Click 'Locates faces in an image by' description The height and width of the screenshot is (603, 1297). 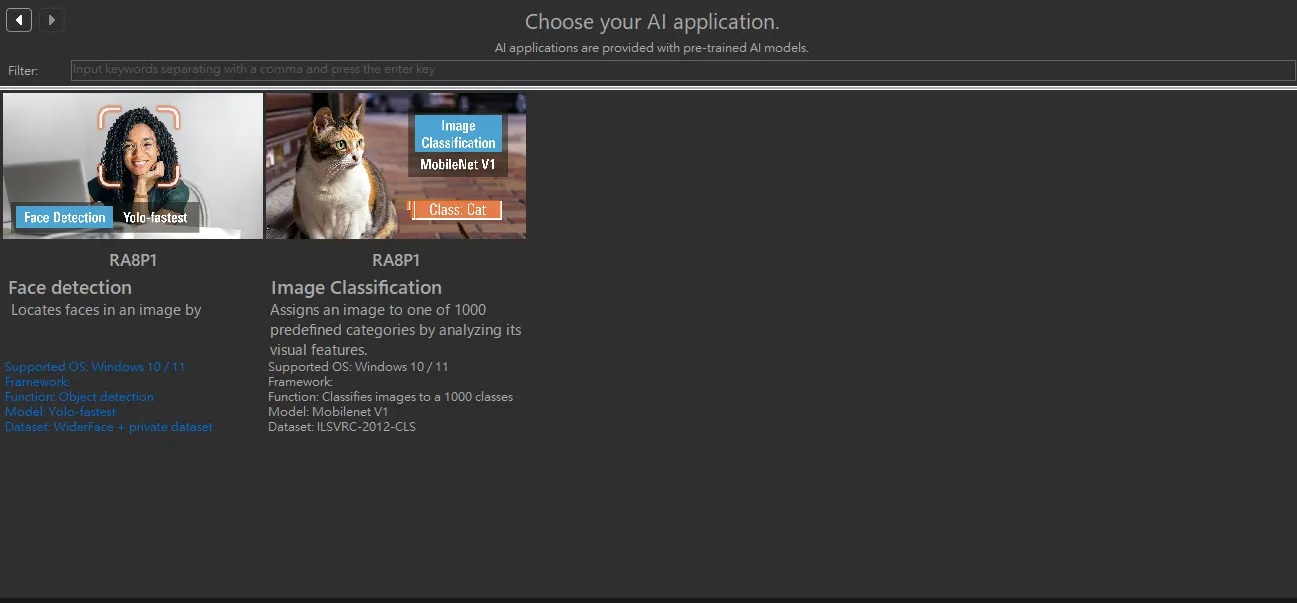pyautogui.click(x=106, y=310)
